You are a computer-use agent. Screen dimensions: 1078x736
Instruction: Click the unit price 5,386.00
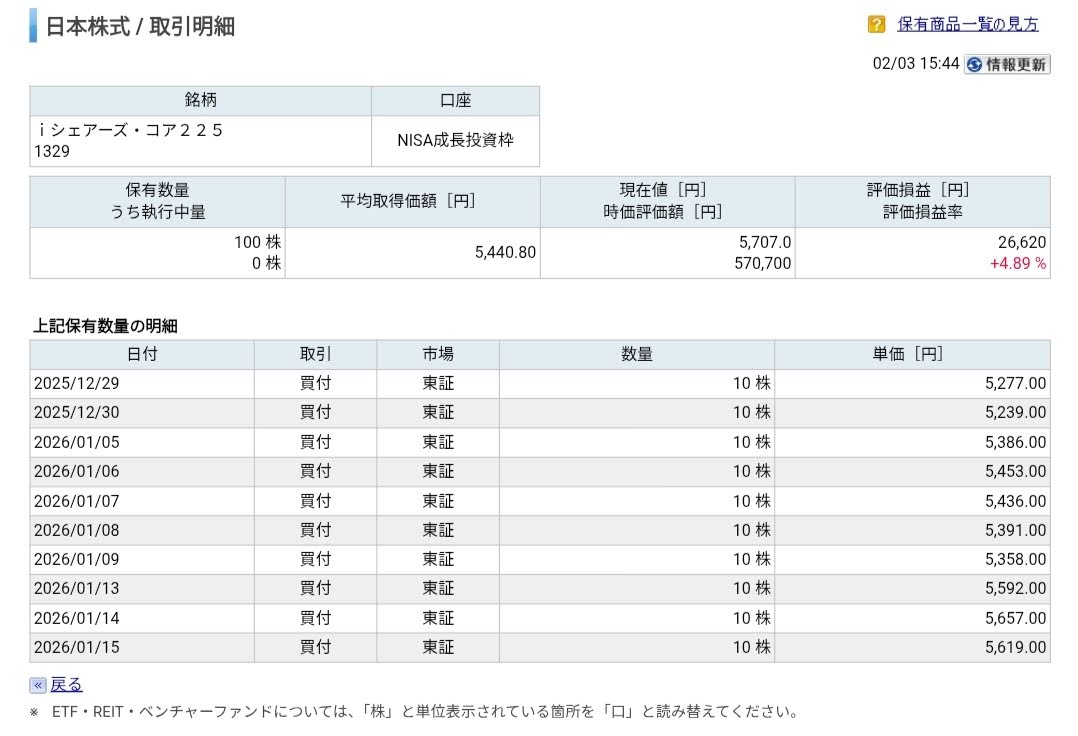(x=1015, y=442)
